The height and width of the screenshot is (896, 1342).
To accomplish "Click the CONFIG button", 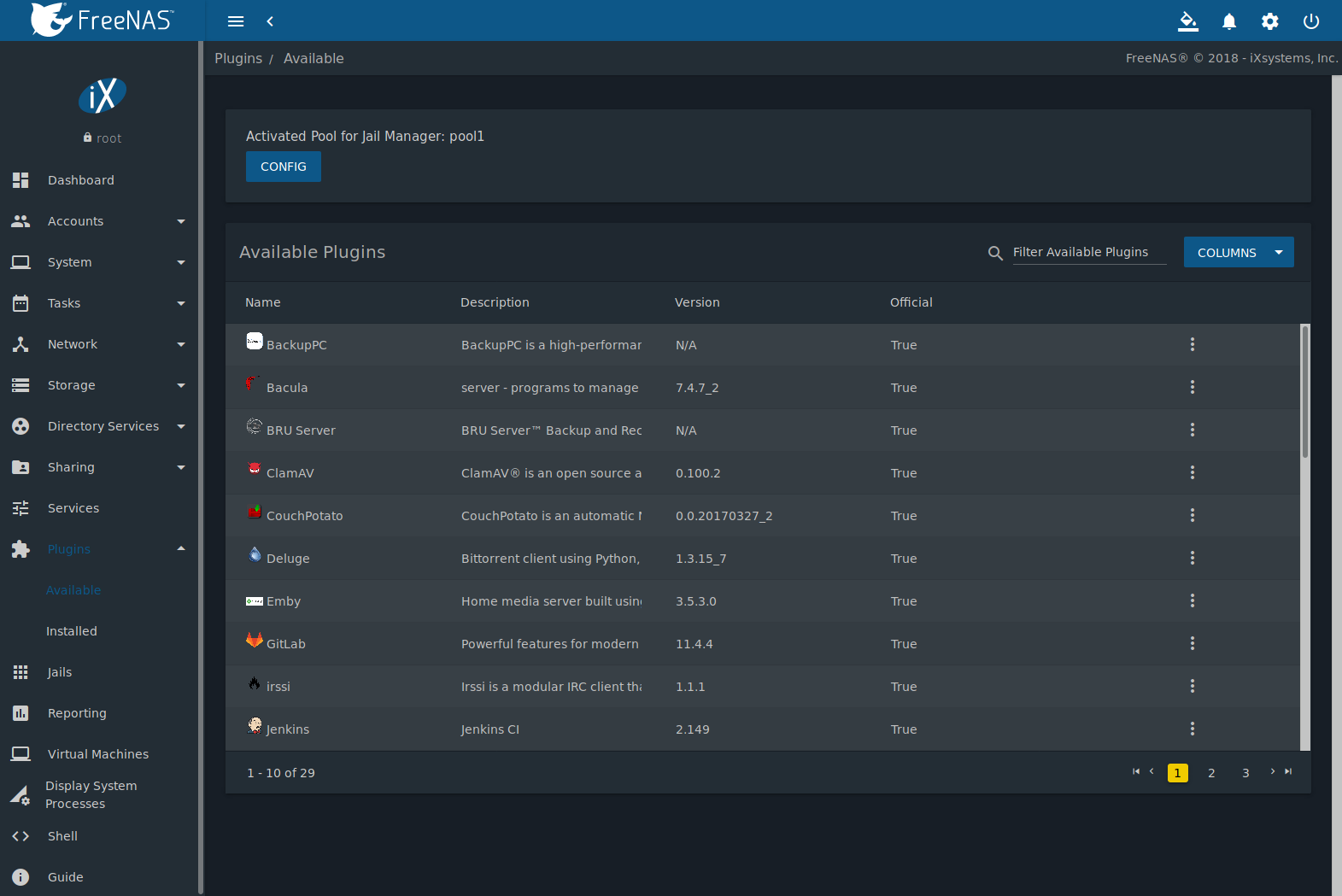I will pyautogui.click(x=283, y=167).
